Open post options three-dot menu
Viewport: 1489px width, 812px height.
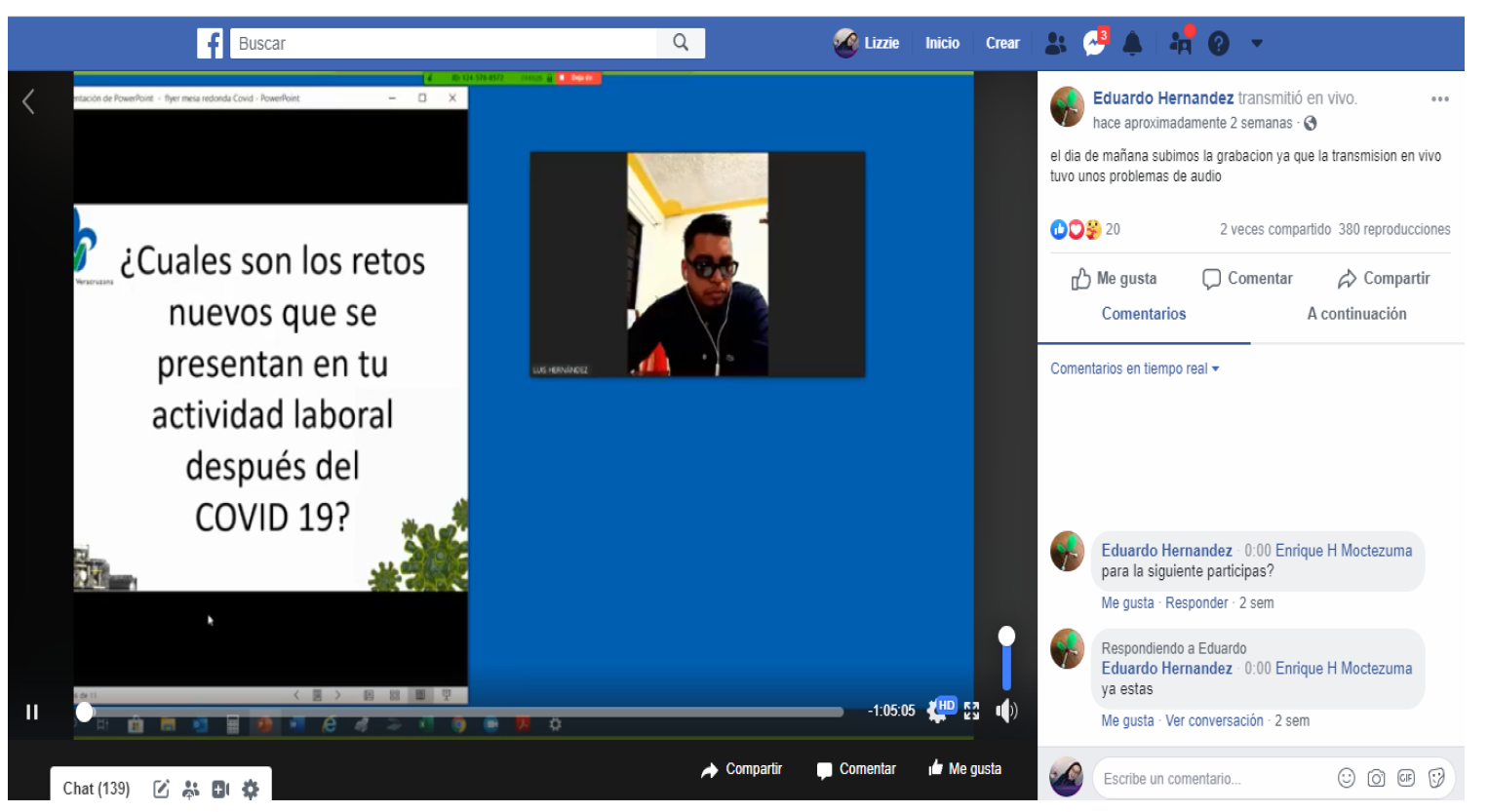1439,98
